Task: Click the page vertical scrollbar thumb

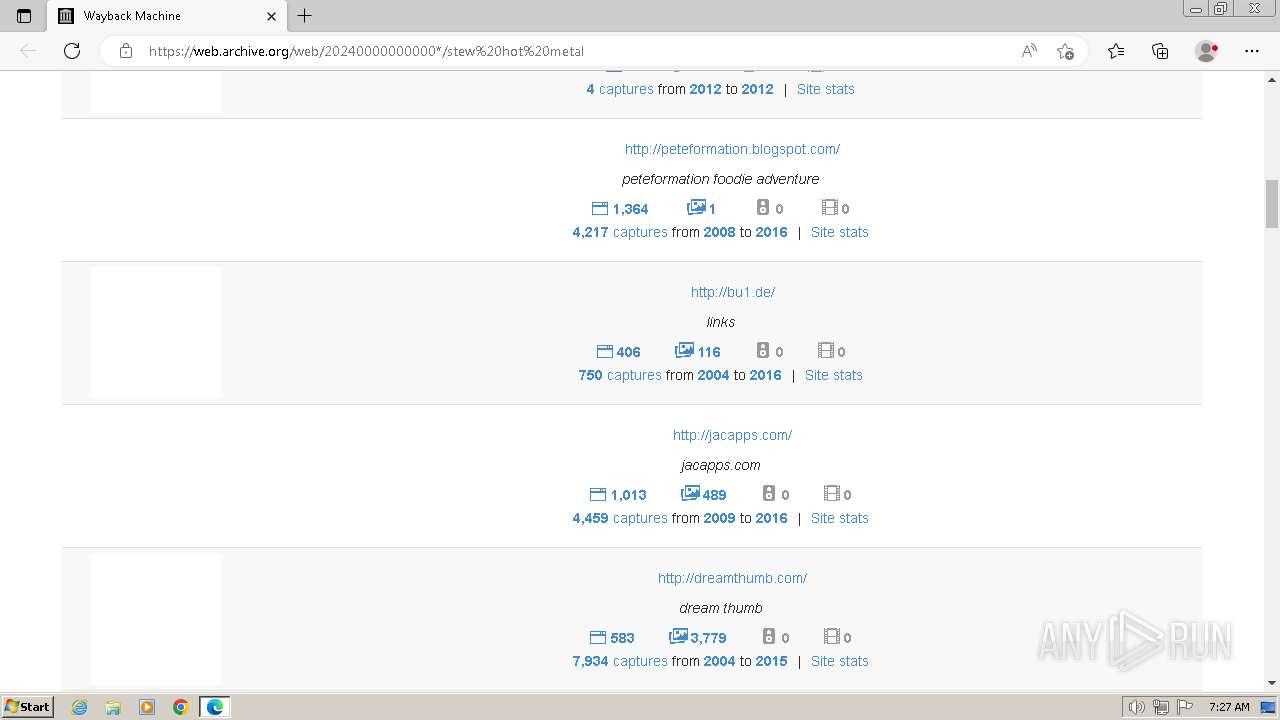Action: [1272, 204]
